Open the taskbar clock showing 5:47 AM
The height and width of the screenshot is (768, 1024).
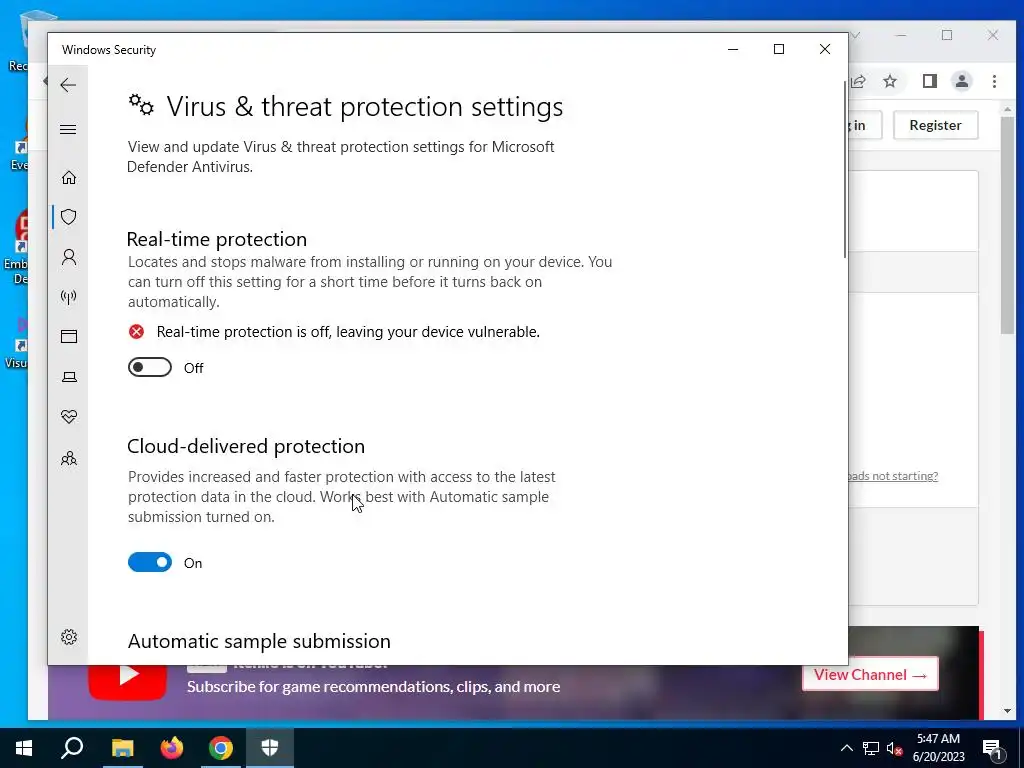(x=938, y=748)
